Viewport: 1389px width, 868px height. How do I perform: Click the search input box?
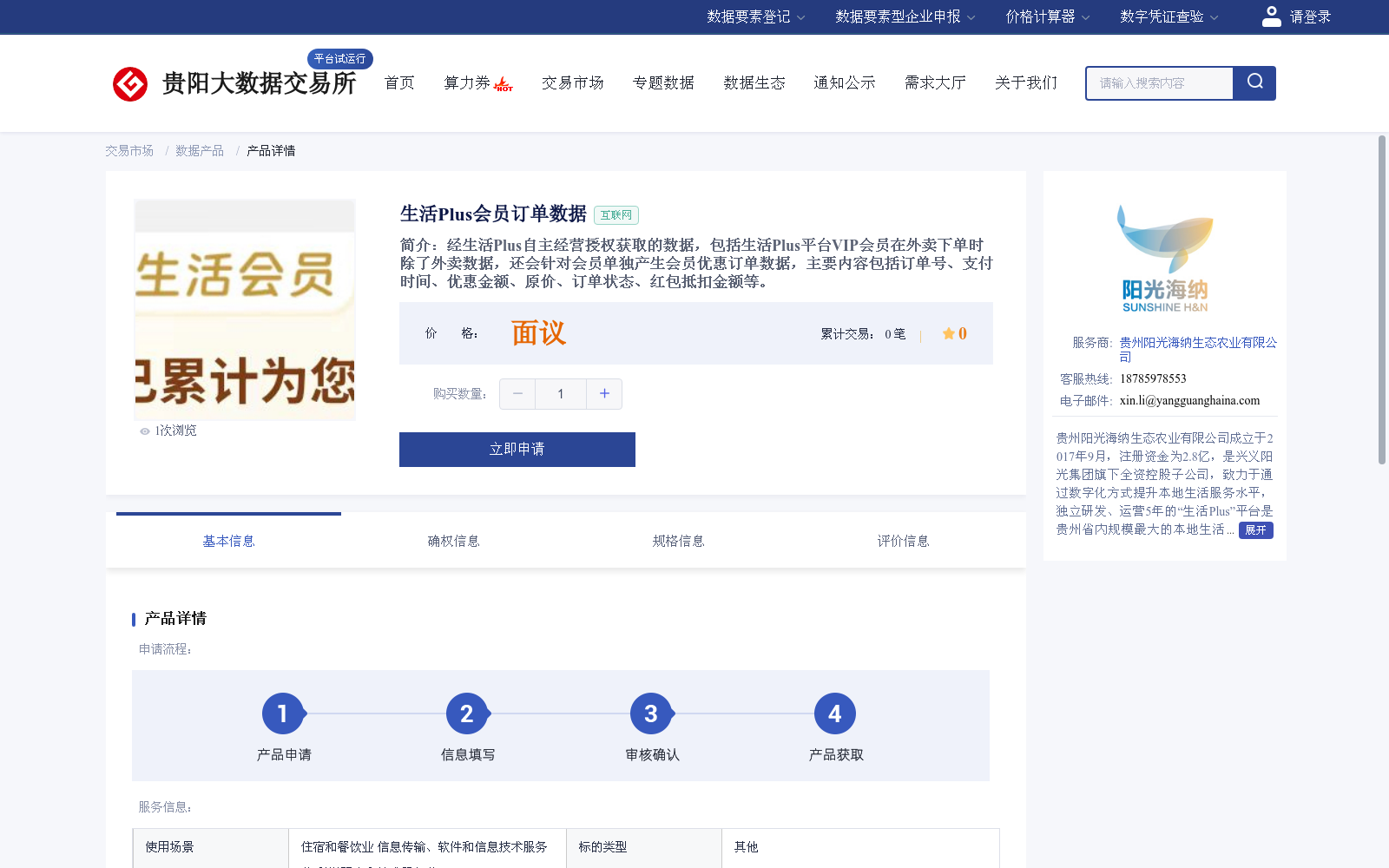point(1160,83)
